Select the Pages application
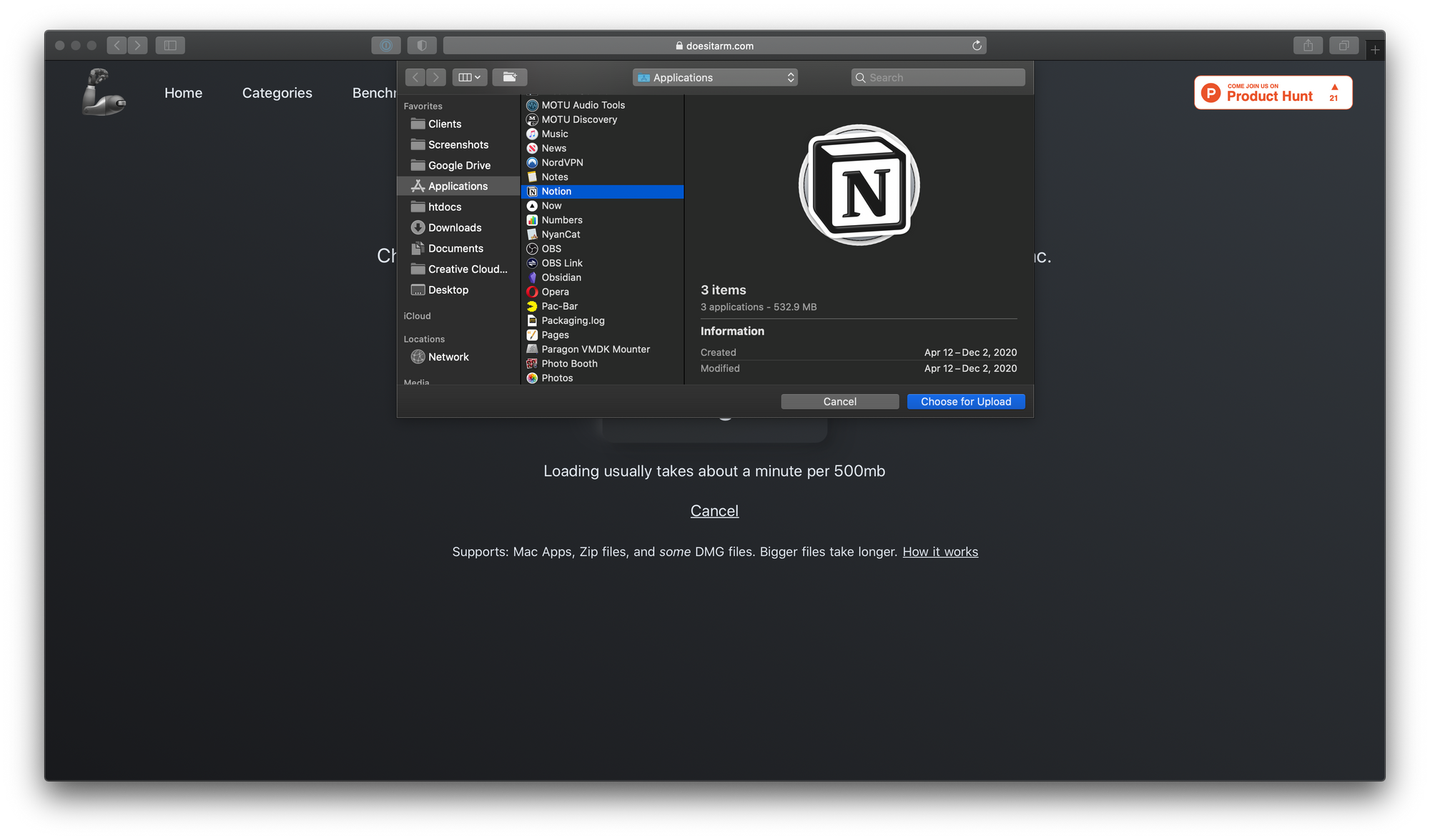1430x840 pixels. 553,335
